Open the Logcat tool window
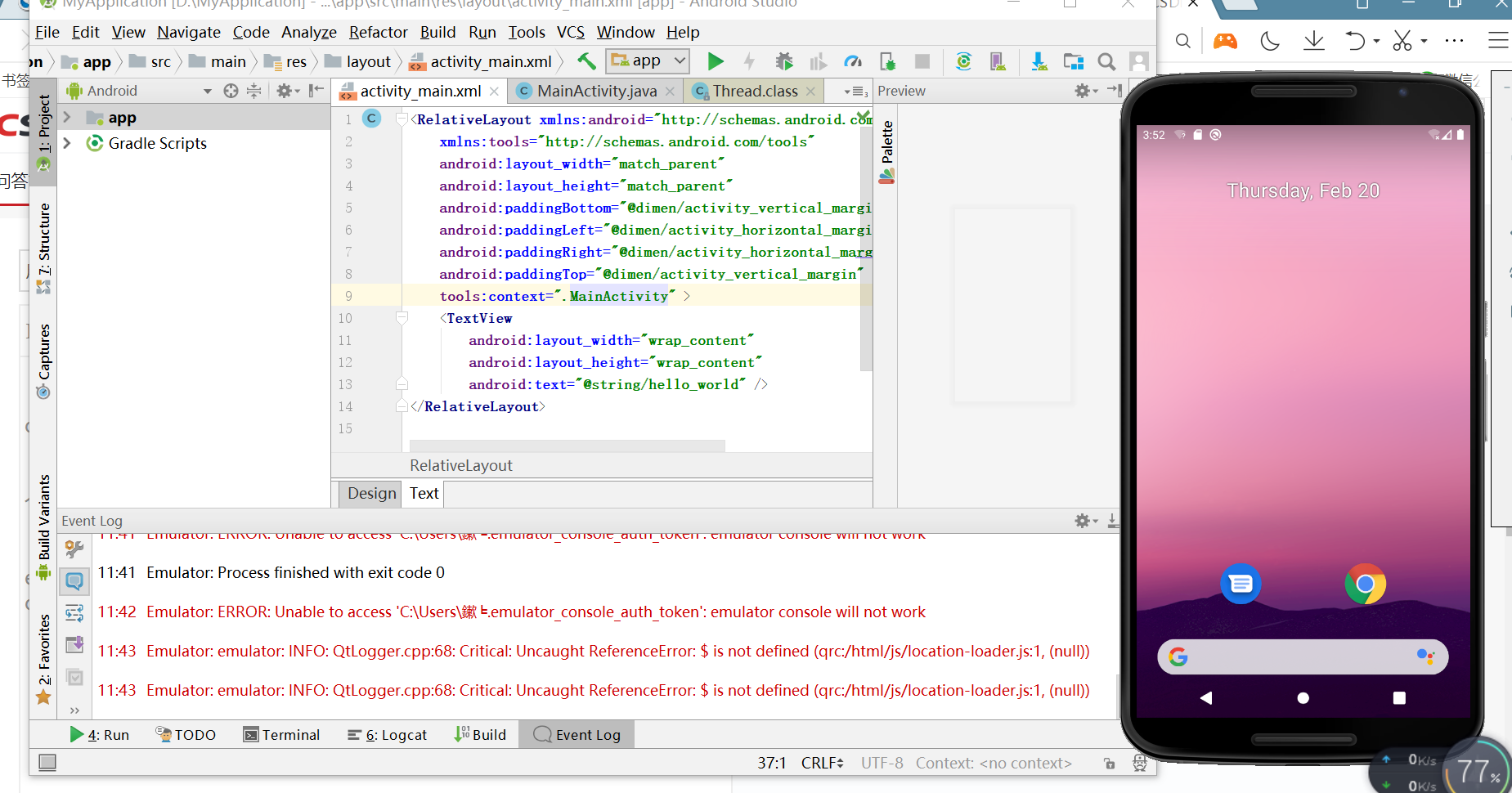This screenshot has height=793, width=1512. click(387, 735)
